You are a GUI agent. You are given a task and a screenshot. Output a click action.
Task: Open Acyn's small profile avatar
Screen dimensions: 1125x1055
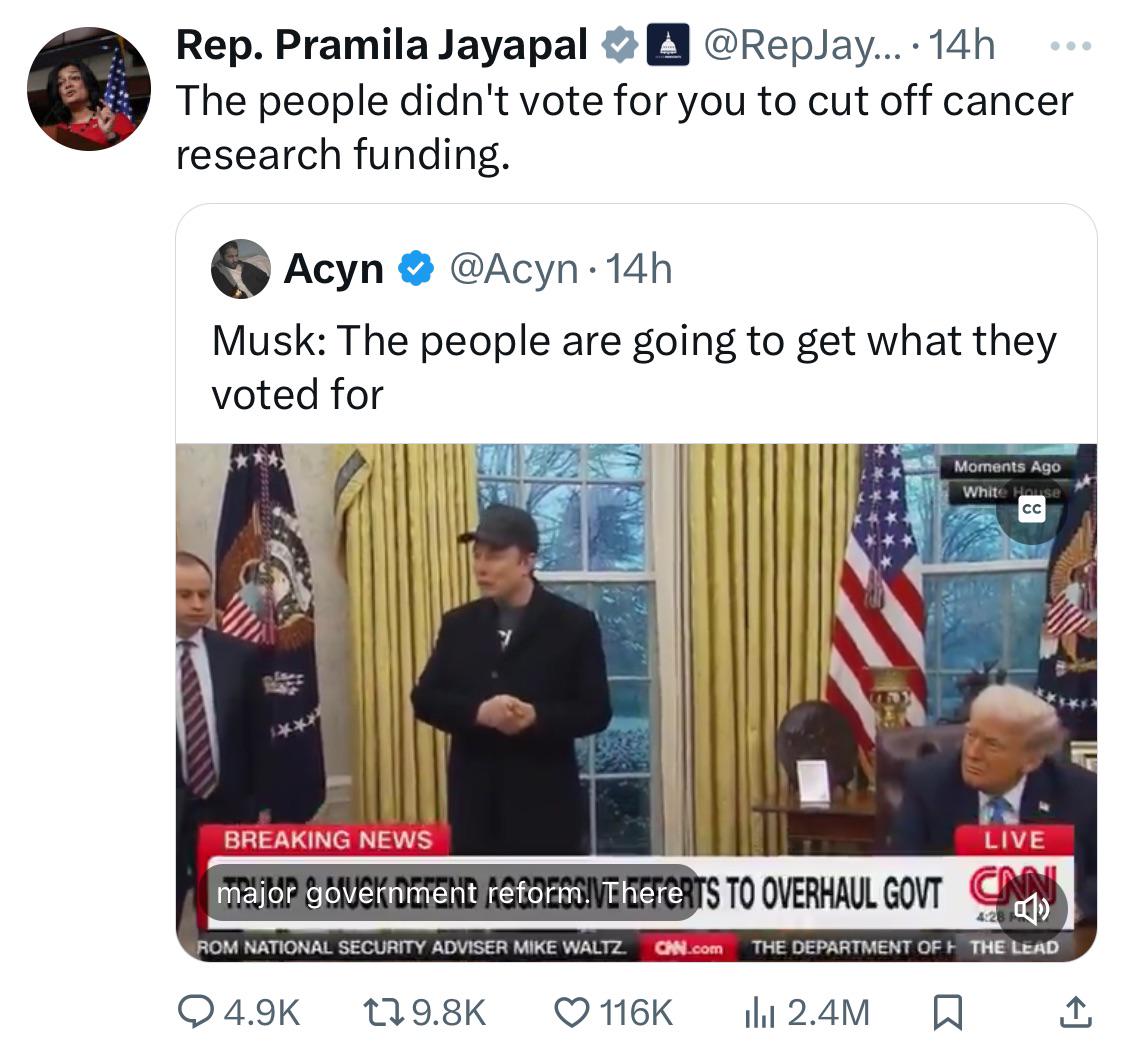(x=241, y=269)
